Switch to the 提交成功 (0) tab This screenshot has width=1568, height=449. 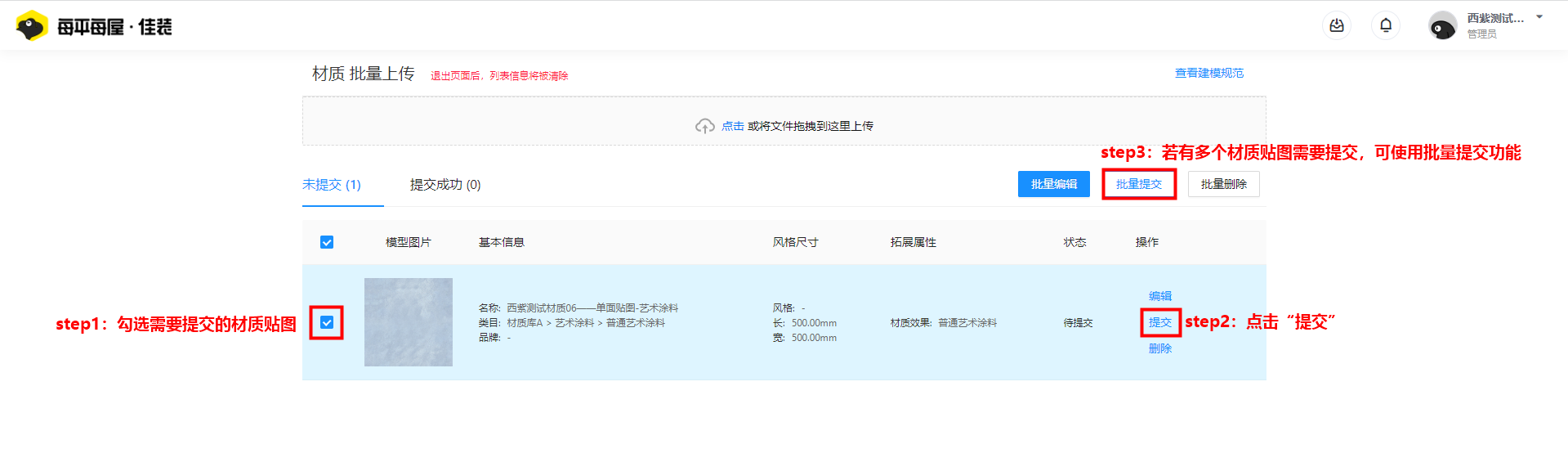445,185
